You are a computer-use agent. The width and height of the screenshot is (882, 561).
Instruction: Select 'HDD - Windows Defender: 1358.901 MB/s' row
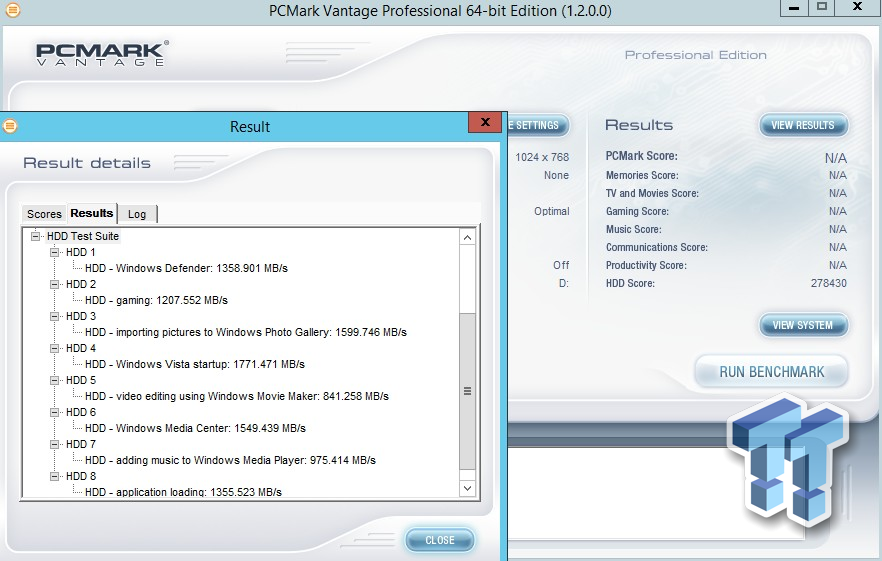pos(186,268)
